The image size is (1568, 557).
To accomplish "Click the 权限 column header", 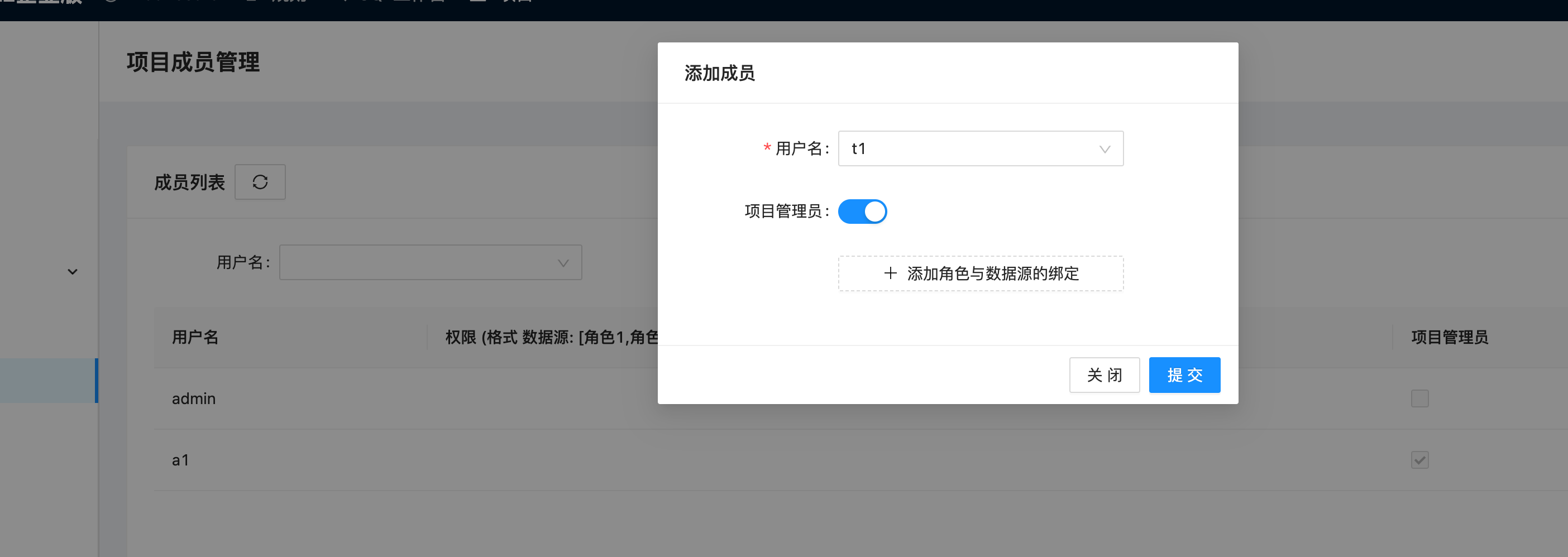I will coord(552,337).
